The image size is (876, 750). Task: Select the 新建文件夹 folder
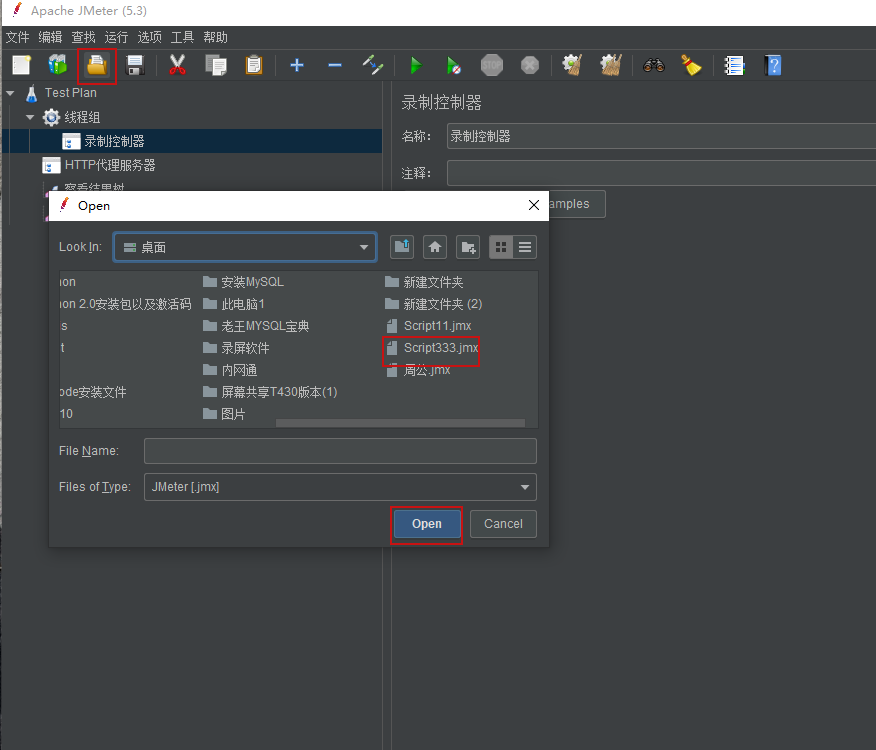[425, 282]
